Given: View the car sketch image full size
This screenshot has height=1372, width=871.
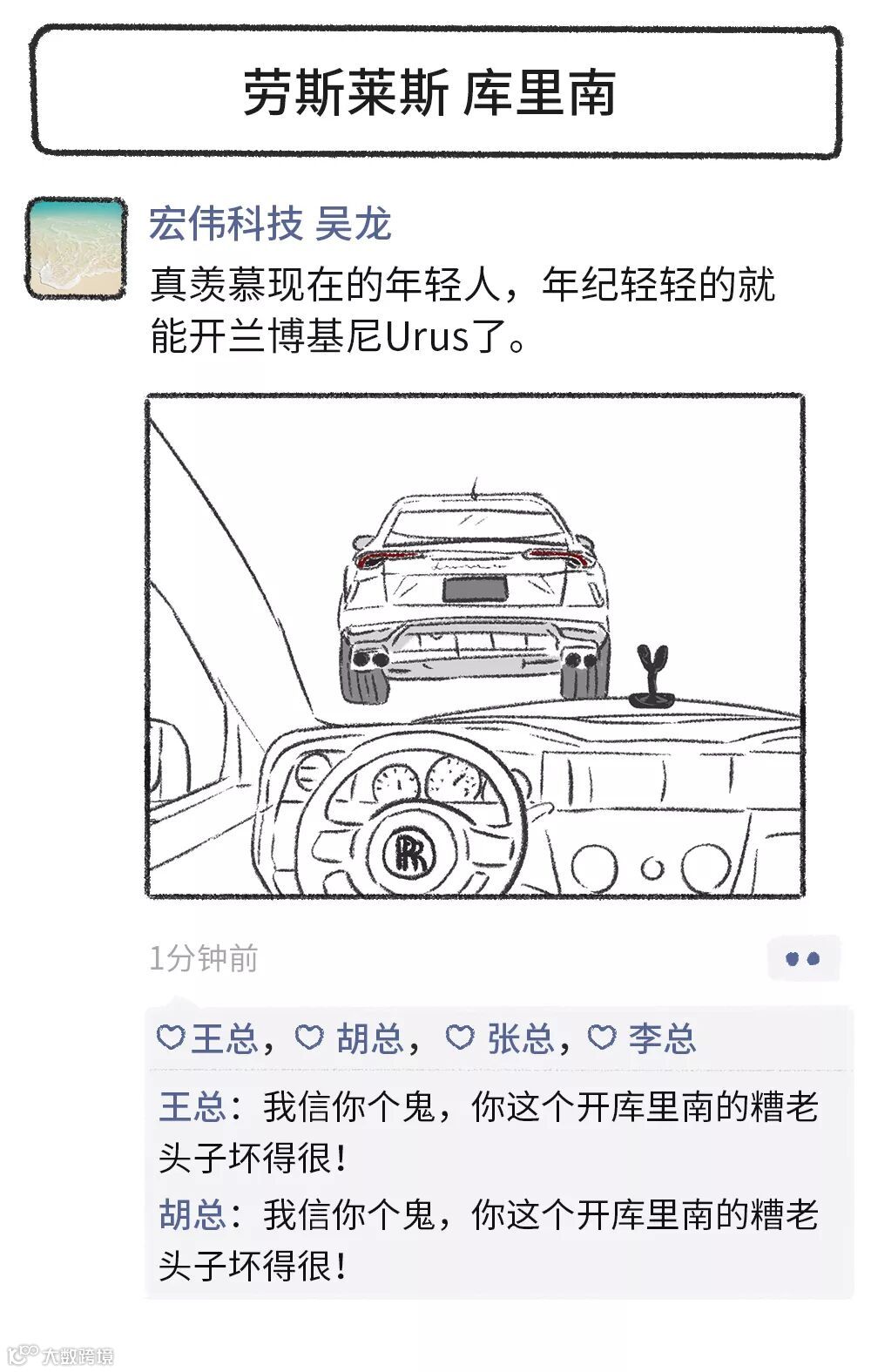Looking at the screenshot, I should pyautogui.click(x=475, y=645).
